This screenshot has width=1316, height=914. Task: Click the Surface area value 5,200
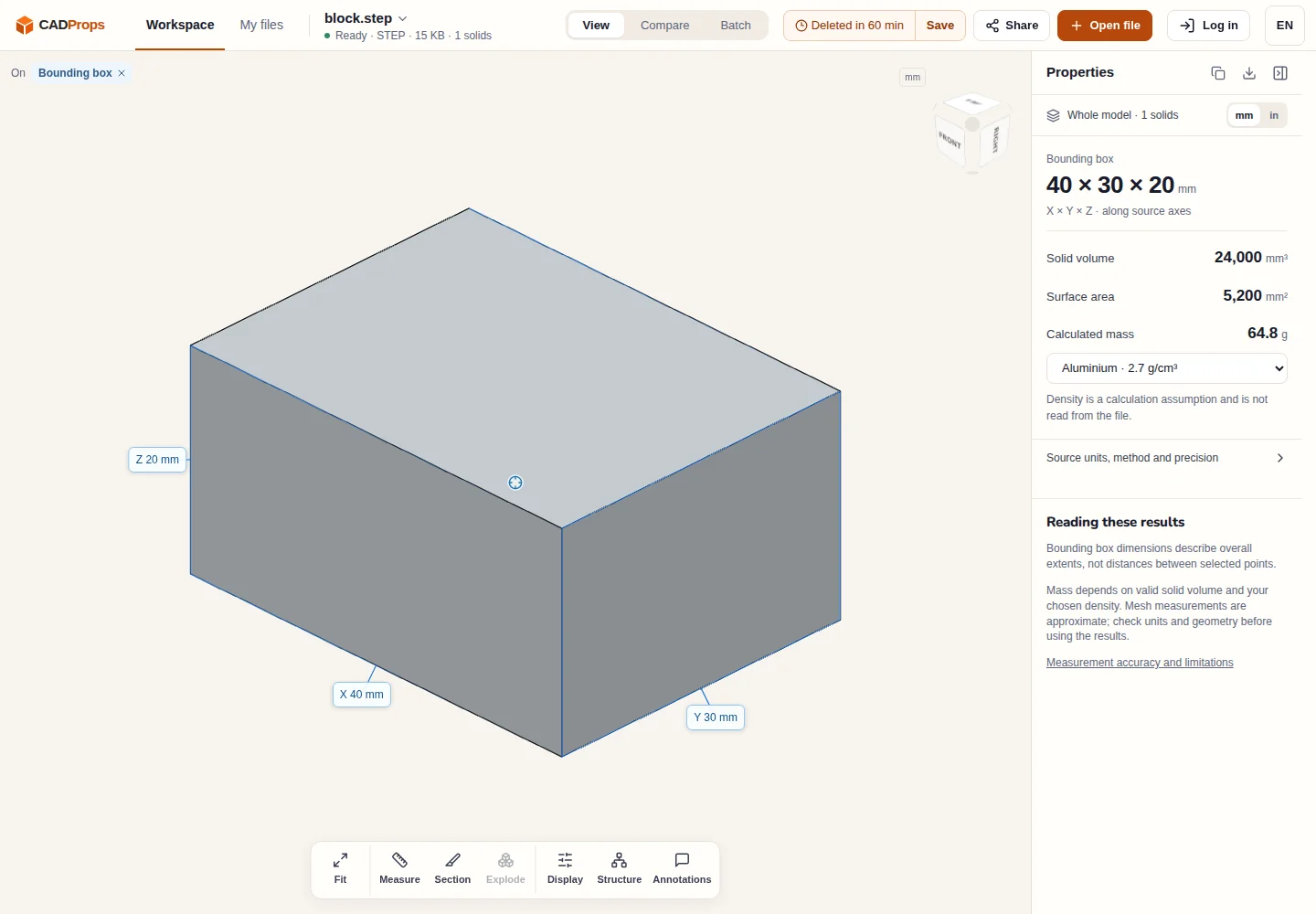[x=1242, y=296]
